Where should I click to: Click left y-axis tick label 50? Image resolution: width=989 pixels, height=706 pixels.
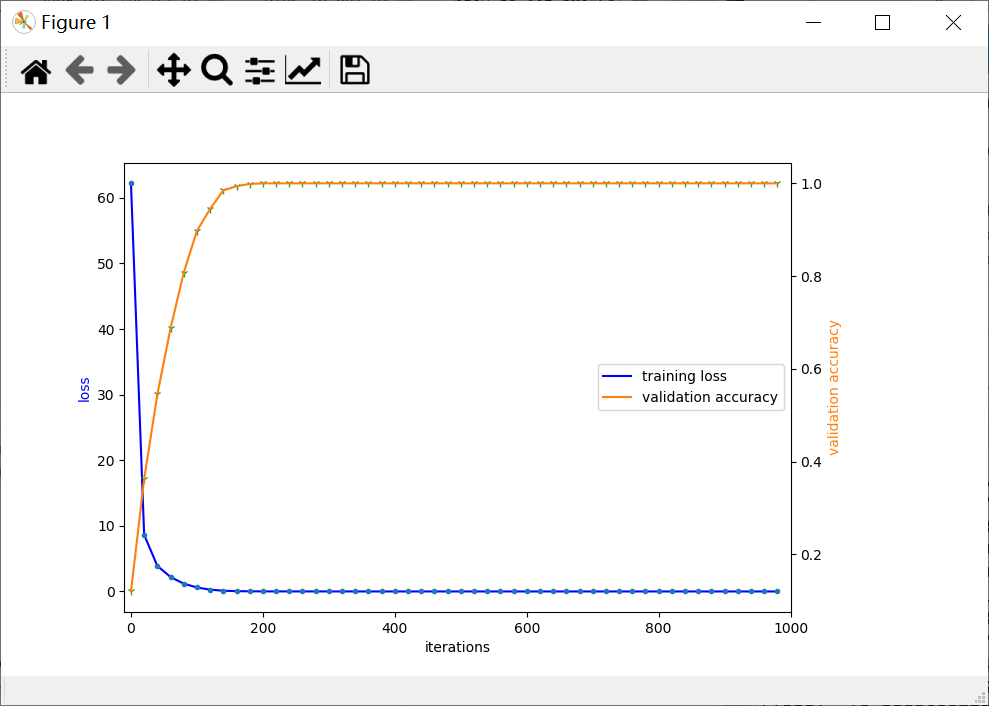pos(107,264)
